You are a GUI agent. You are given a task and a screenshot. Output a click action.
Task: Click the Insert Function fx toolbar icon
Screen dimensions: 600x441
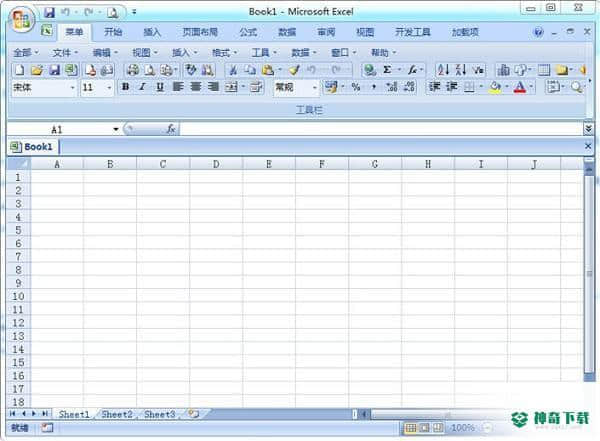[x=412, y=70]
